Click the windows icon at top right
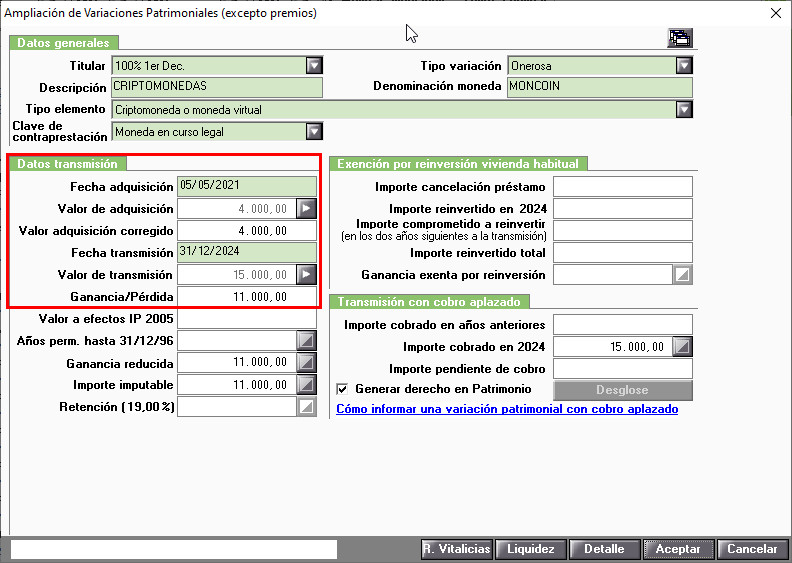 click(680, 38)
